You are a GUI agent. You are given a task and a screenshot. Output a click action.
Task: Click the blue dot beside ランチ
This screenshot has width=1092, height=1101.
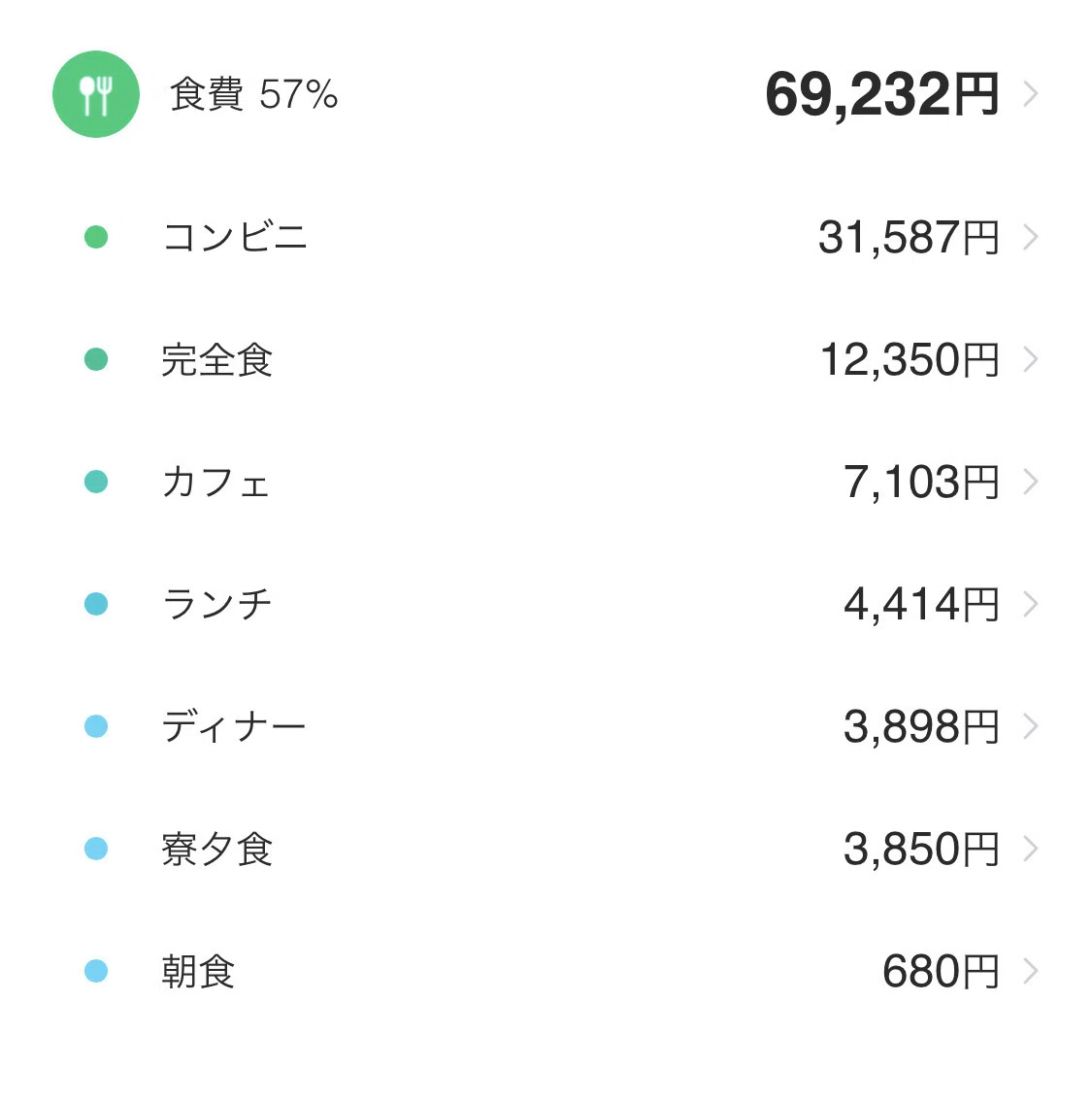click(96, 604)
